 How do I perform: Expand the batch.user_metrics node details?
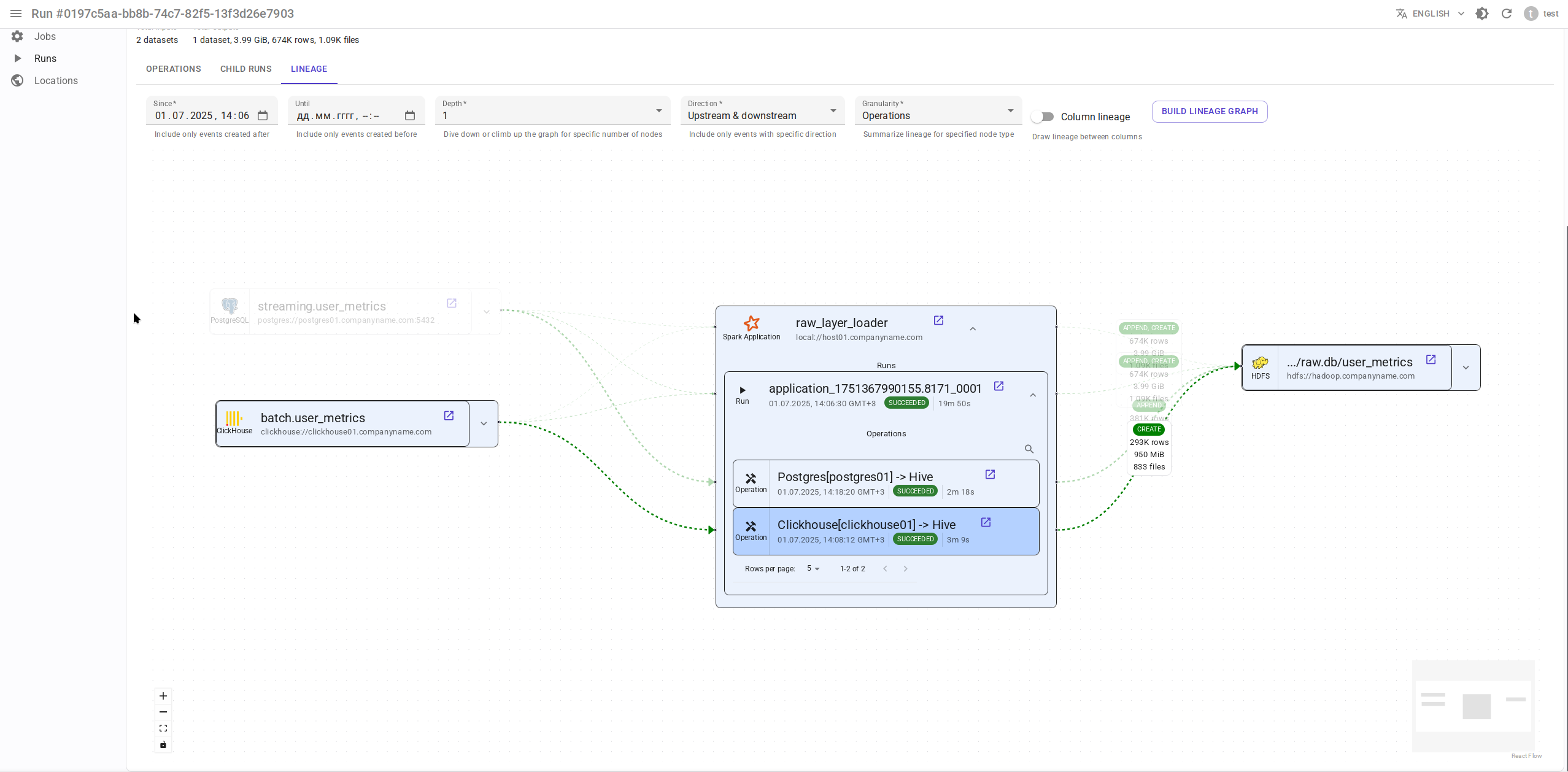484,423
